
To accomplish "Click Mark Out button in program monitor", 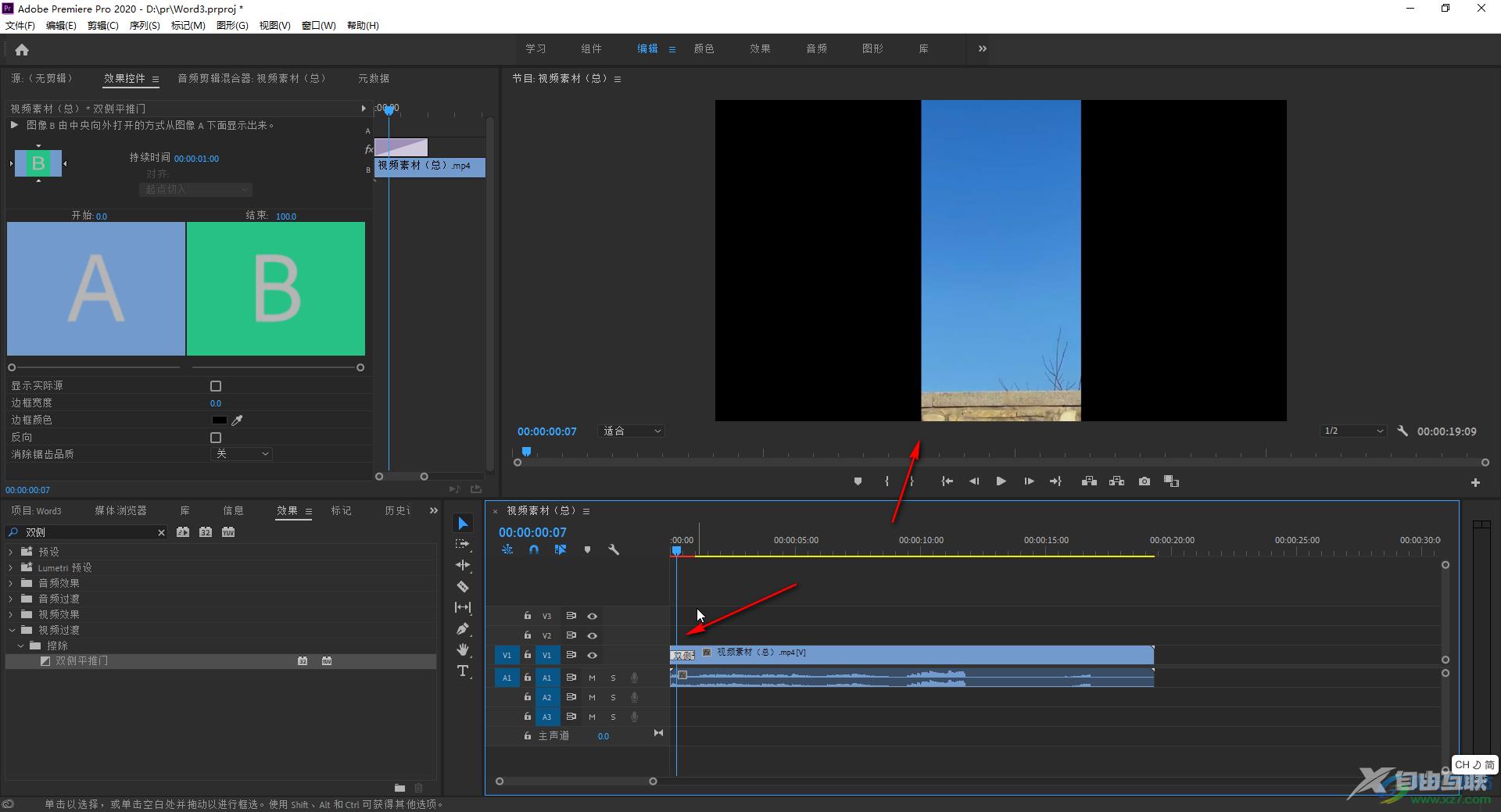I will [x=912, y=481].
